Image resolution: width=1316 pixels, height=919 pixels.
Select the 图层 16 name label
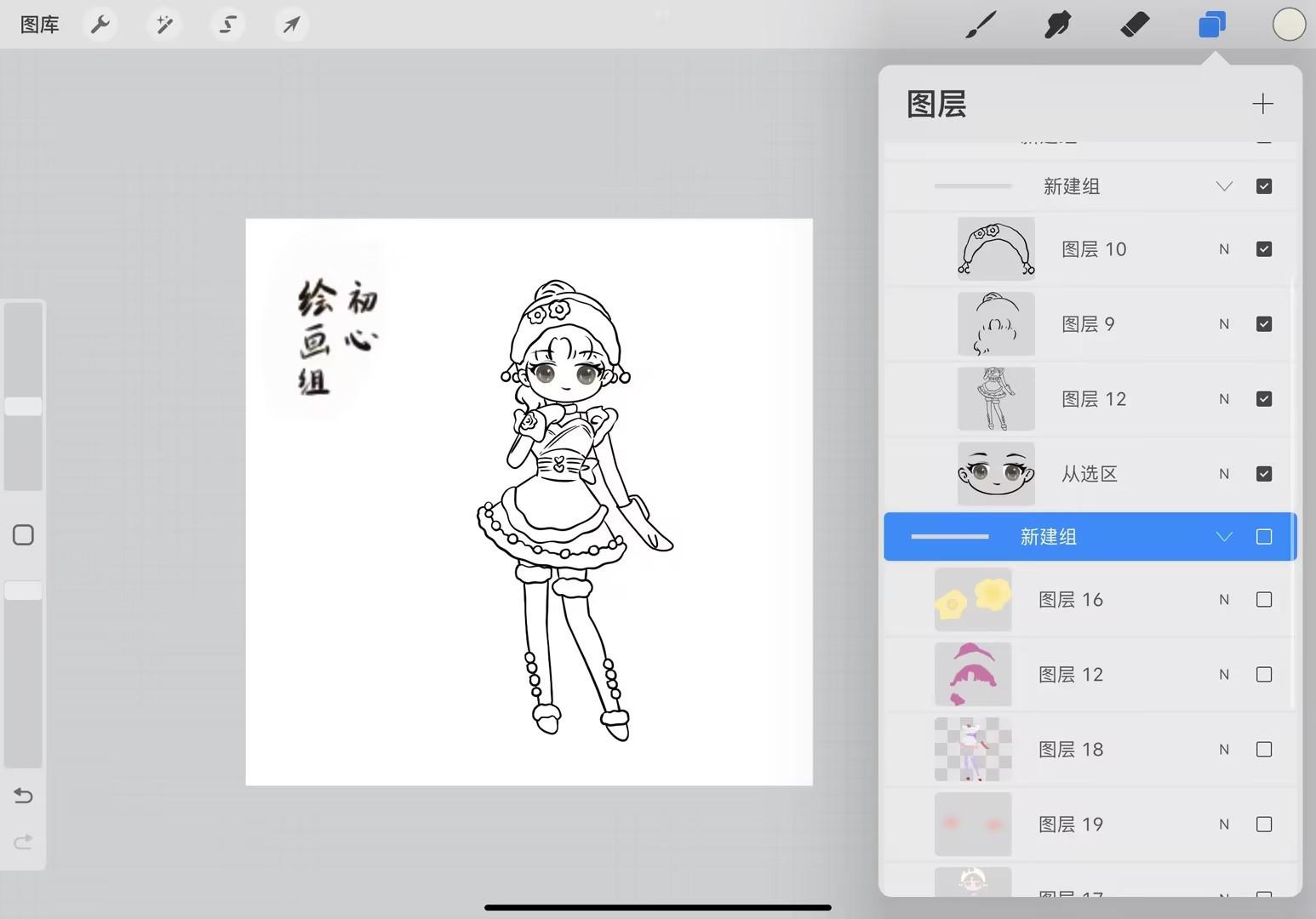1071,600
